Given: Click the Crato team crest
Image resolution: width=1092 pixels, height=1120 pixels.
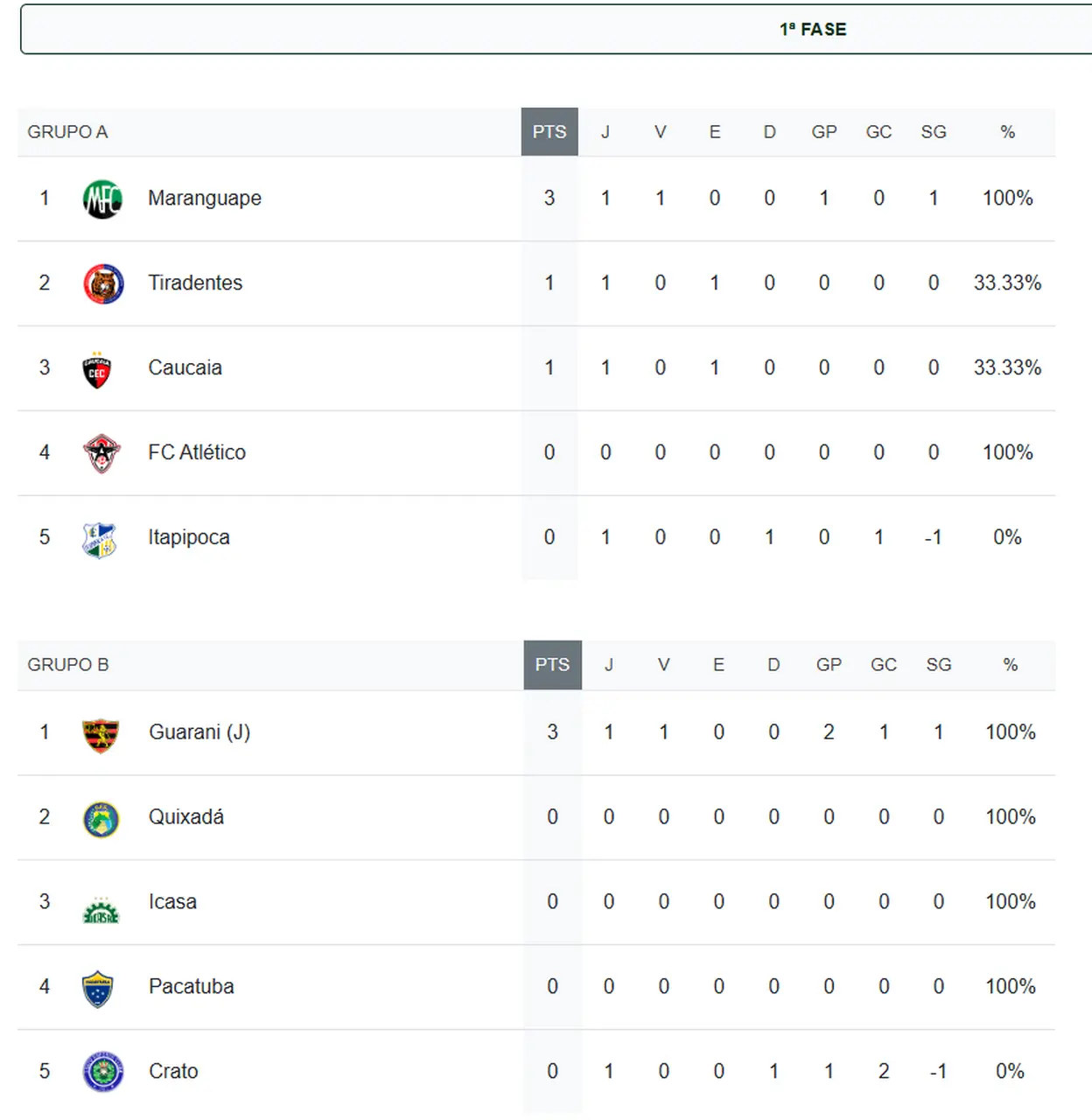Looking at the screenshot, I should [102, 1072].
